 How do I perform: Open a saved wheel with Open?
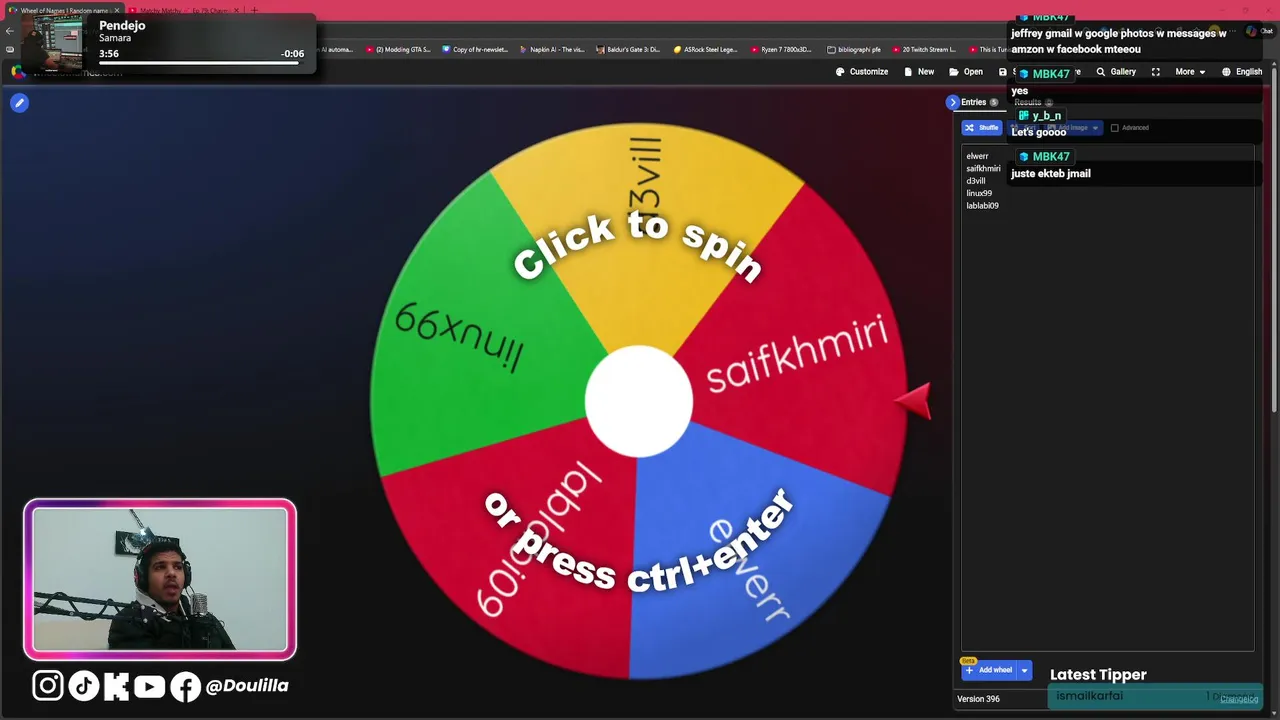point(966,72)
